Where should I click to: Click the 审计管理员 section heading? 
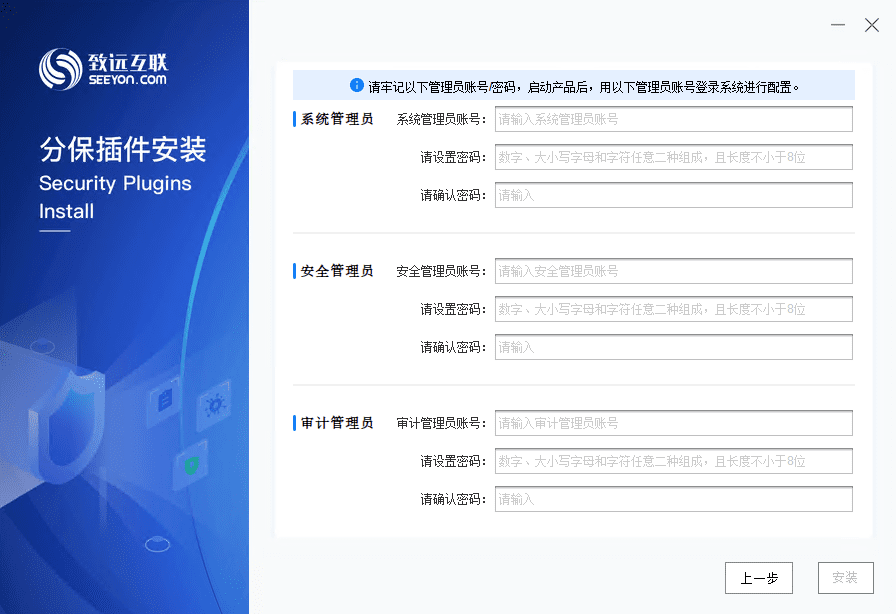[x=337, y=423]
